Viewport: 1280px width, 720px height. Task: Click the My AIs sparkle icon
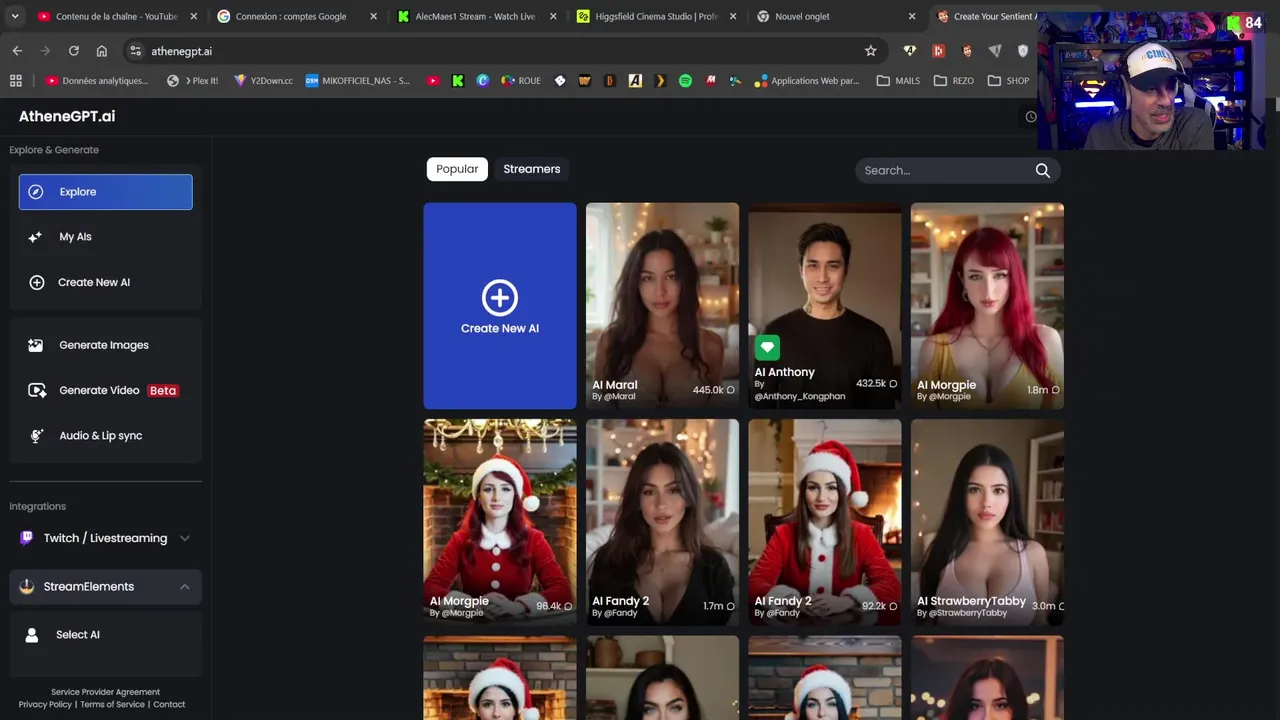point(35,237)
